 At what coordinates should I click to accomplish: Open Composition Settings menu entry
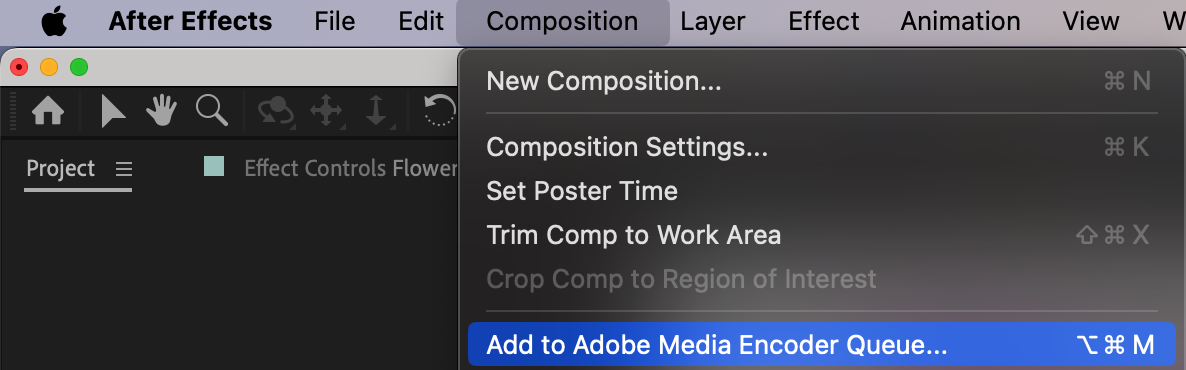[x=822, y=147]
